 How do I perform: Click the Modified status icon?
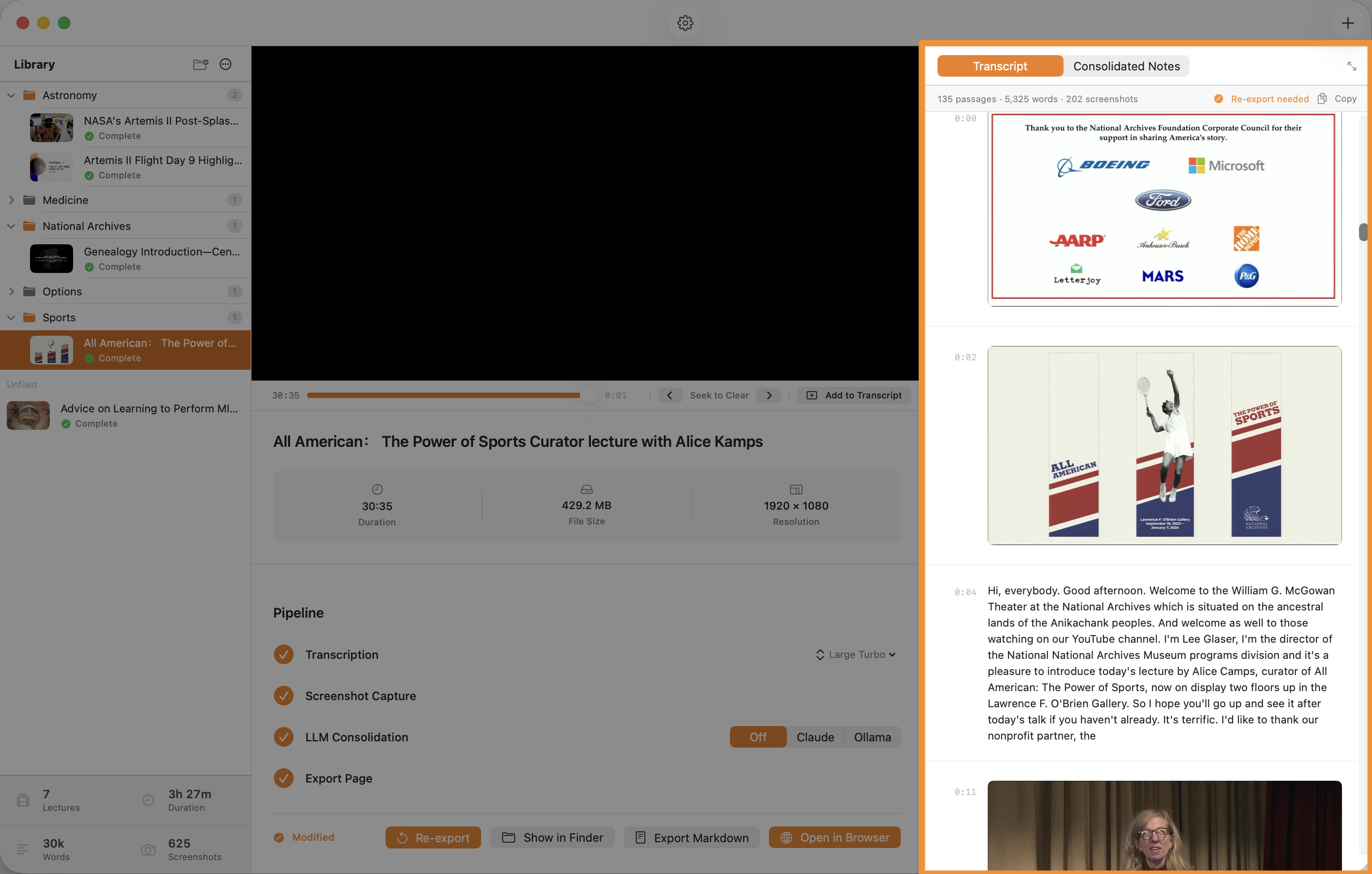(x=278, y=838)
